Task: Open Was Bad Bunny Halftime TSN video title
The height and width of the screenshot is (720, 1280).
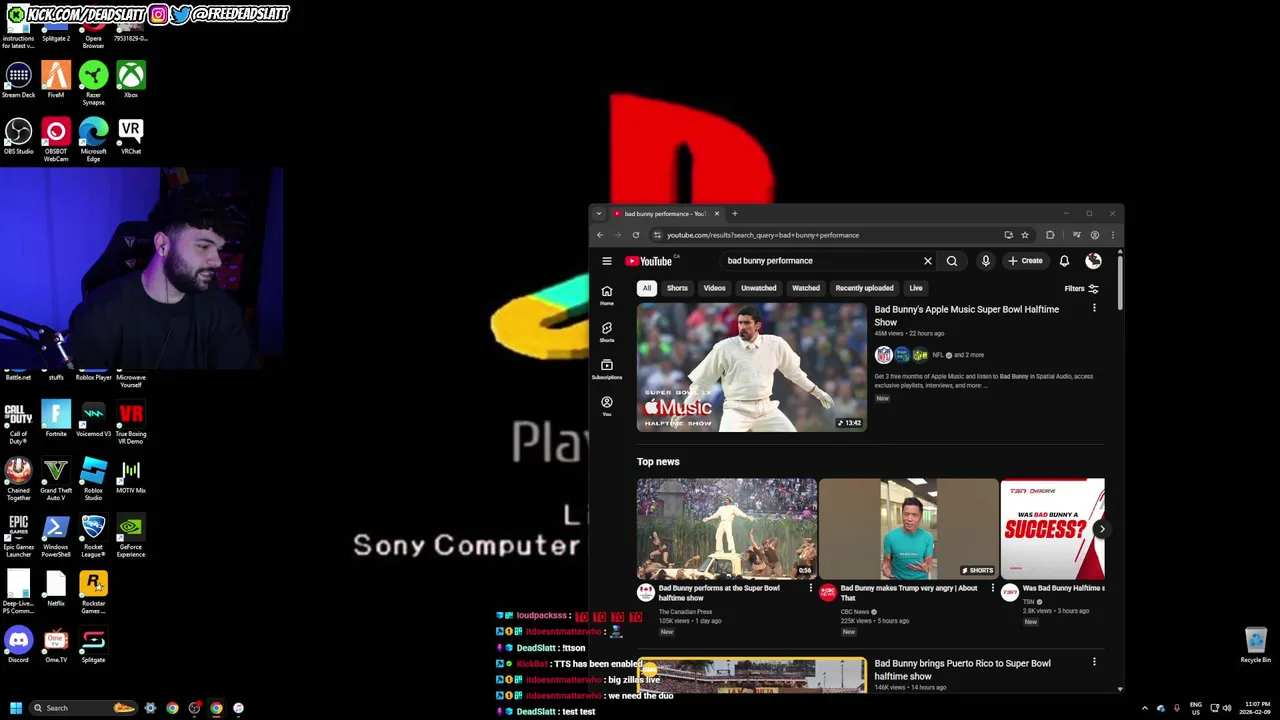Action: click(1062, 588)
